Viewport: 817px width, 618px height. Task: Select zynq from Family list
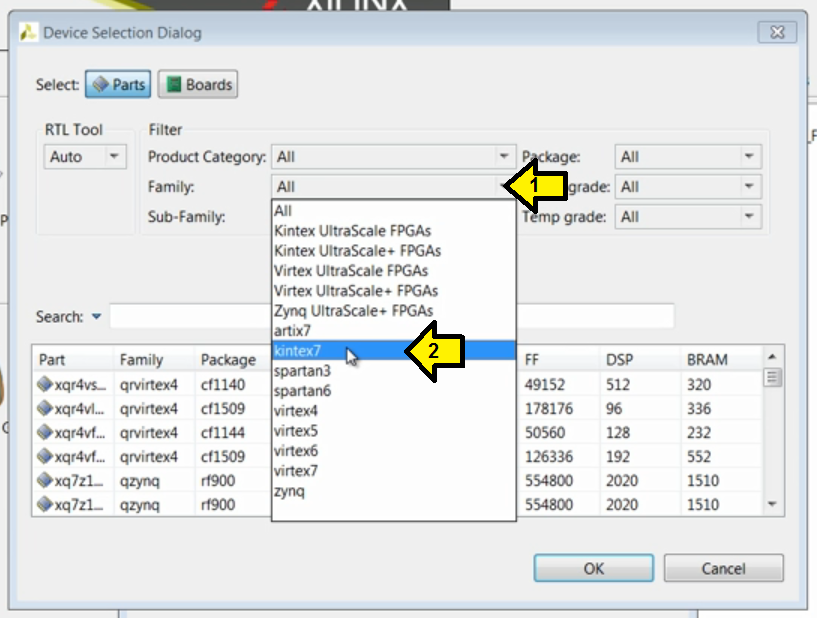[x=393, y=491]
